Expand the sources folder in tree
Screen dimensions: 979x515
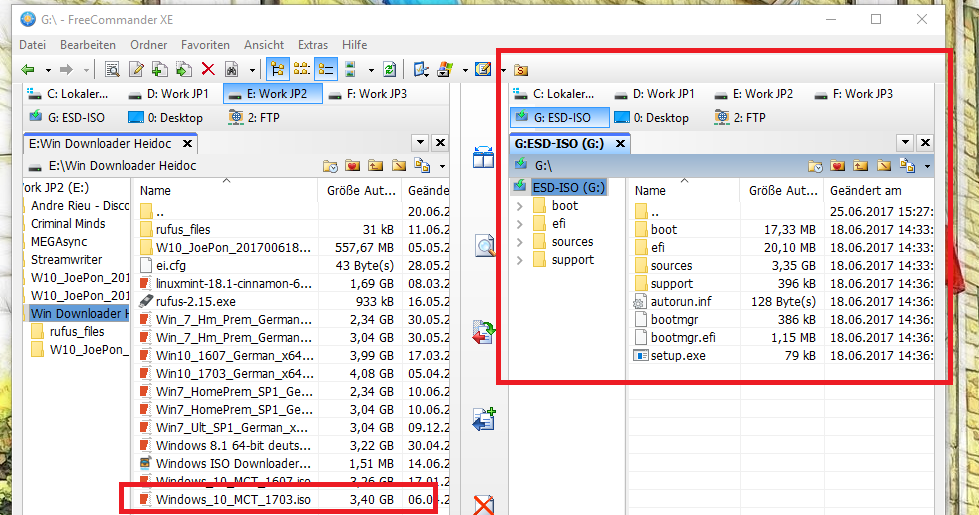519,242
